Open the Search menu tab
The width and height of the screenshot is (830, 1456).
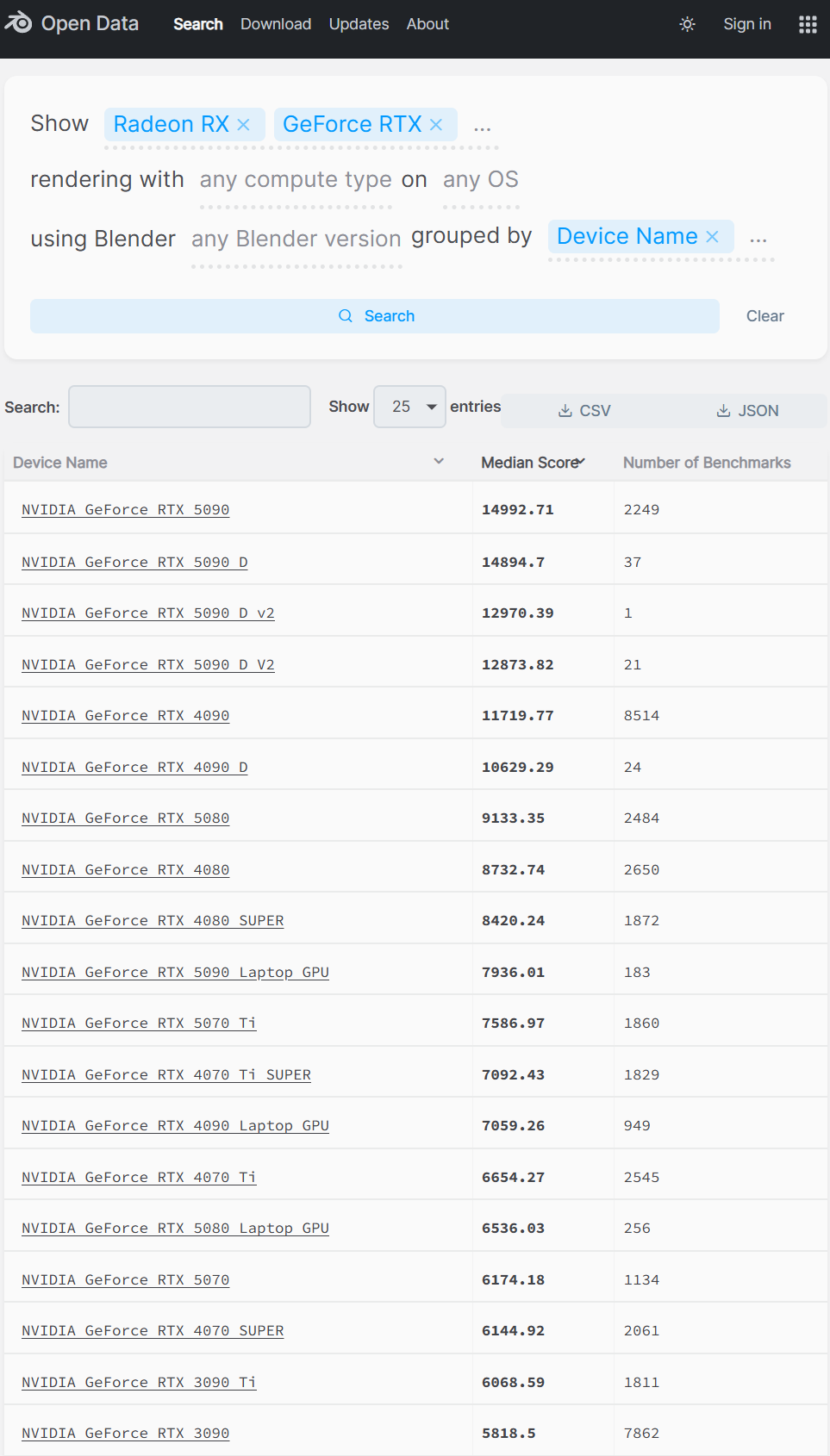click(x=198, y=24)
